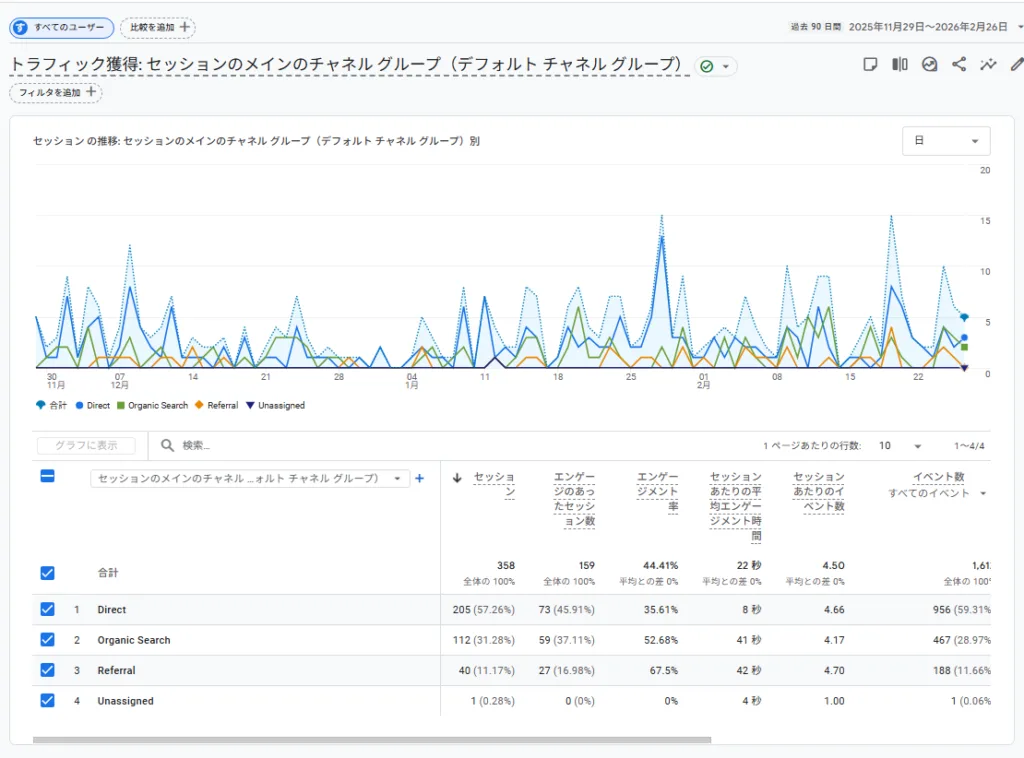This screenshot has height=758, width=1024.
Task: Open the green checkmark data quality menu
Action: tap(715, 66)
